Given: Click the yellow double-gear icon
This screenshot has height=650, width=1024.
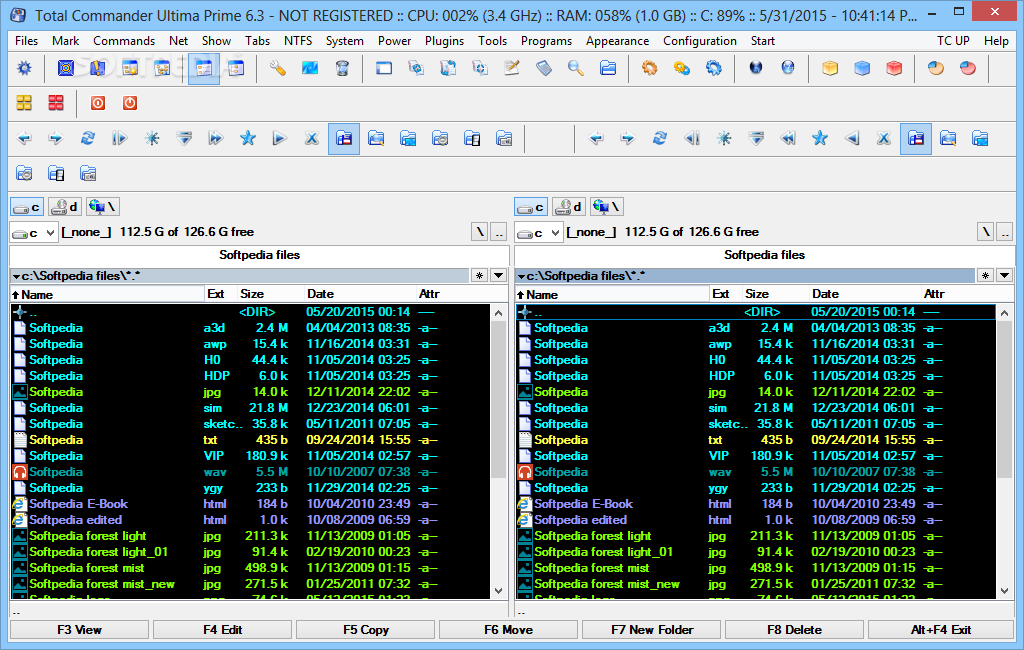Looking at the screenshot, I should [681, 68].
